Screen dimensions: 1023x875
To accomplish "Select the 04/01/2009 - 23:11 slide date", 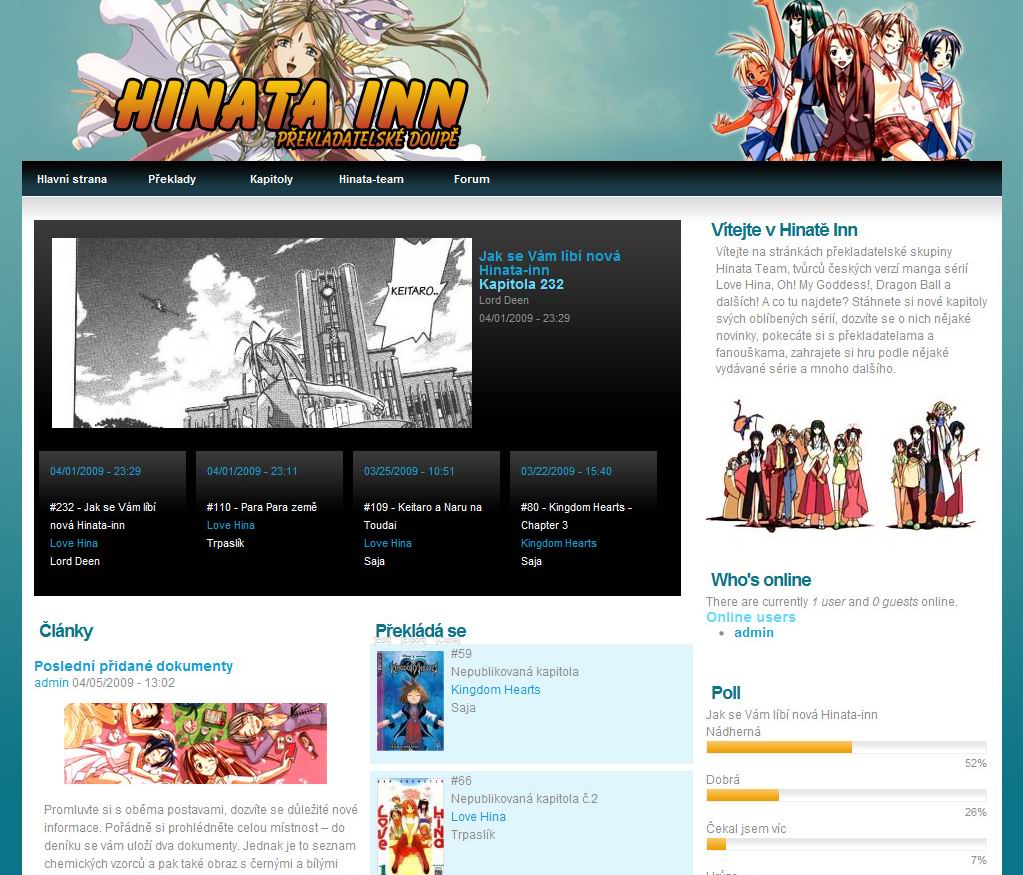I will [x=252, y=471].
